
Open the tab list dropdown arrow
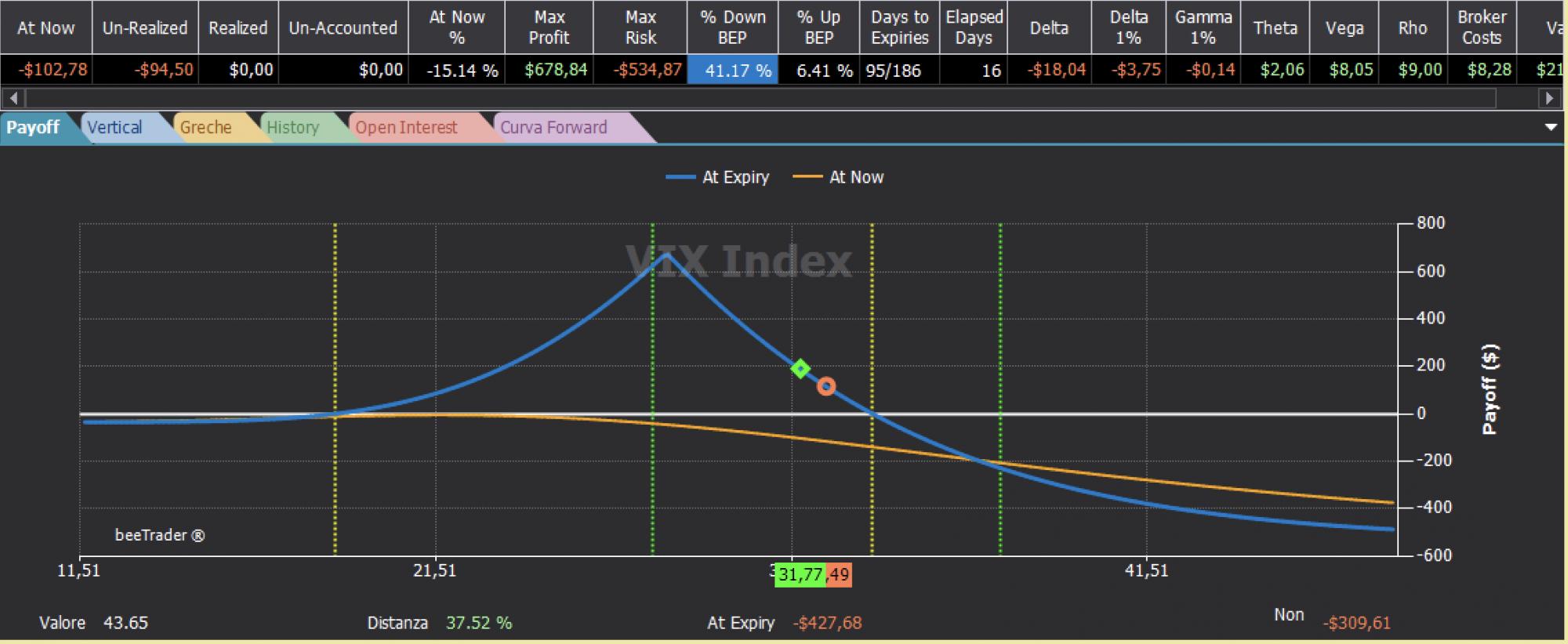(x=1551, y=127)
